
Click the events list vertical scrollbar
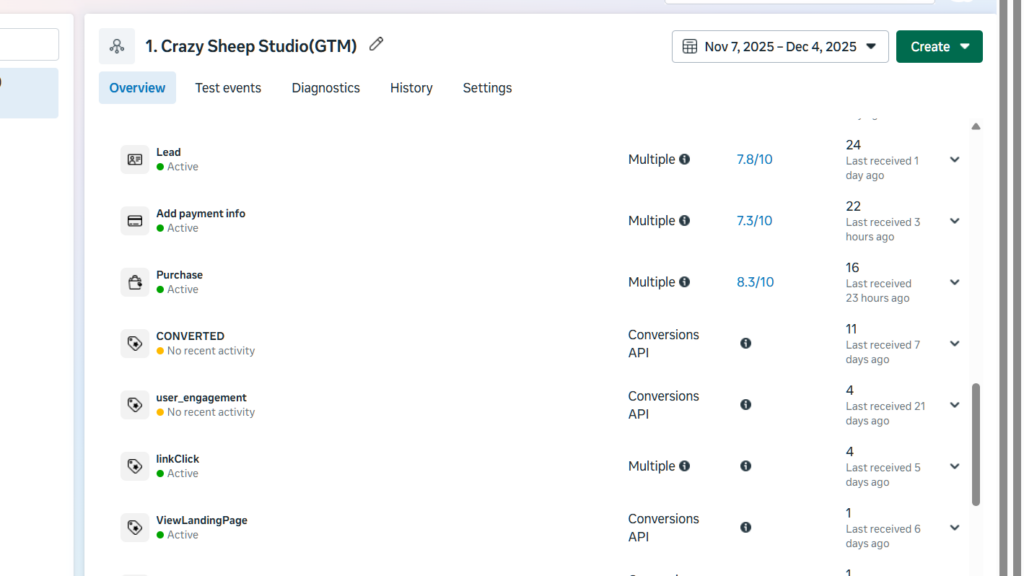tap(976, 443)
